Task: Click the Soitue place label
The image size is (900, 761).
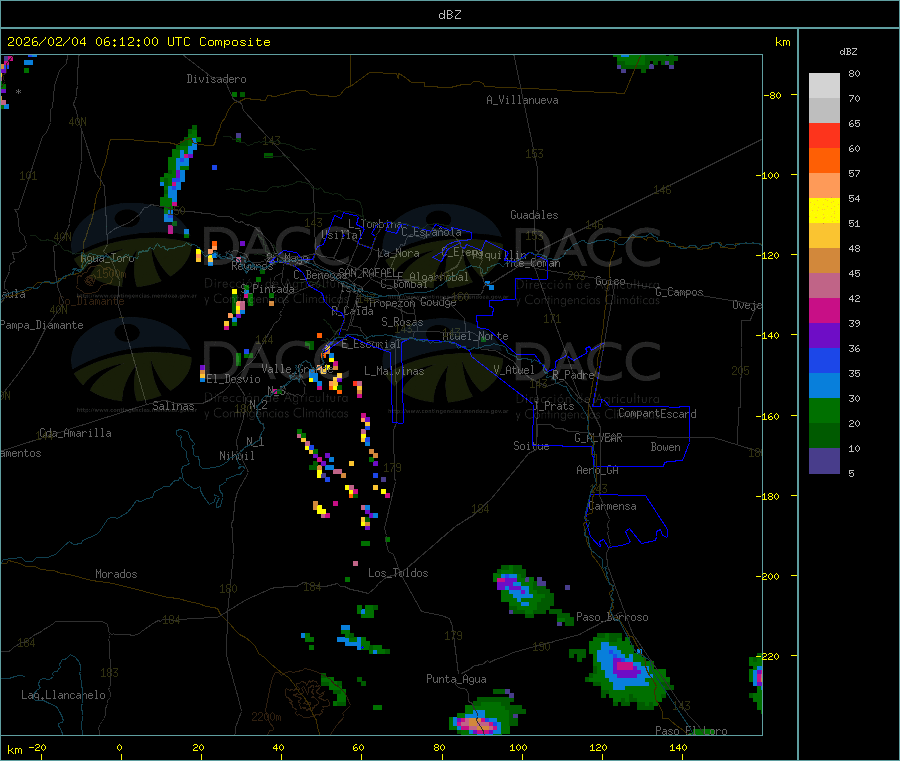Action: tap(531, 446)
